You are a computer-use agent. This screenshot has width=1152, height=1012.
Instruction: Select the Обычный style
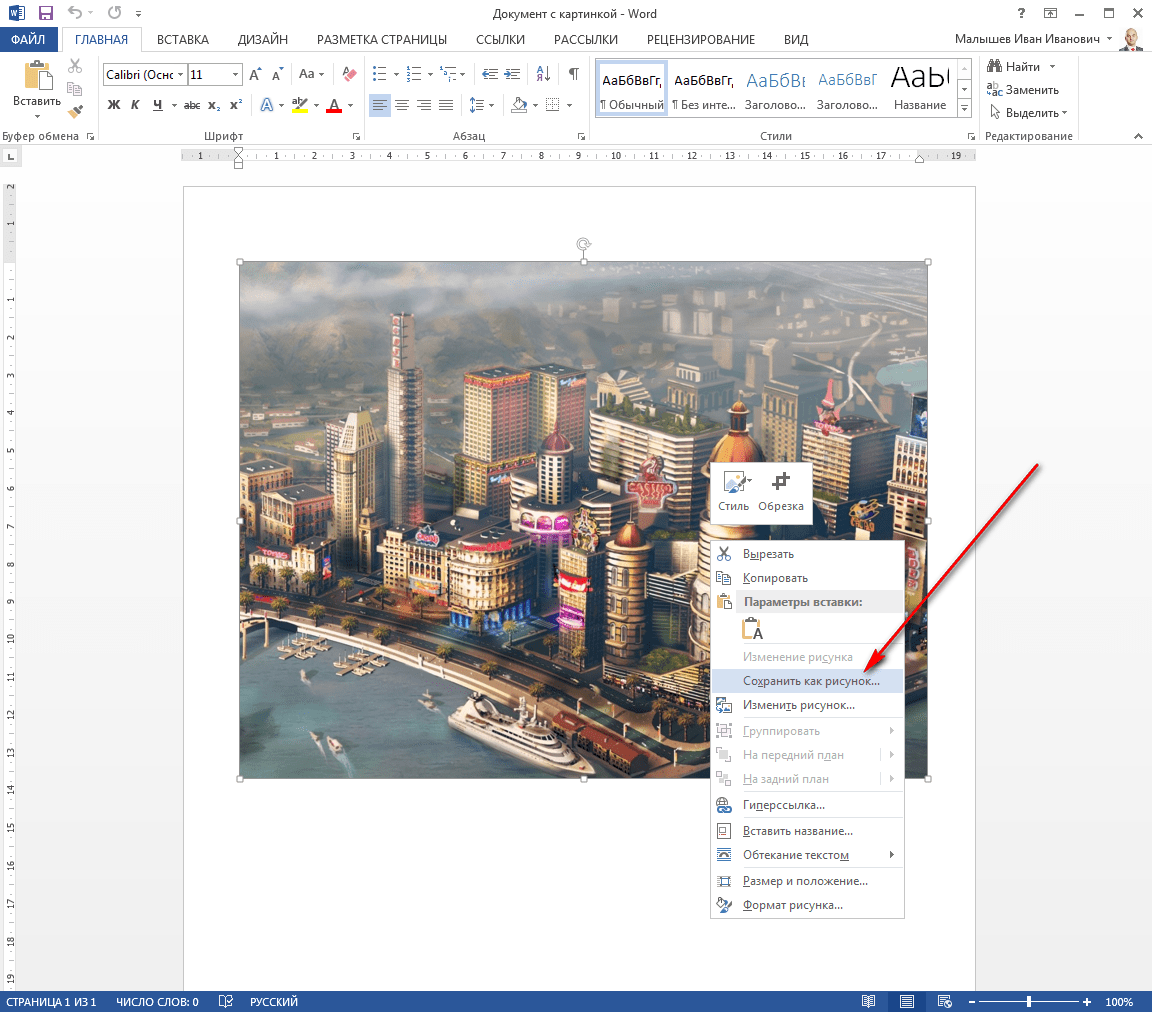632,90
